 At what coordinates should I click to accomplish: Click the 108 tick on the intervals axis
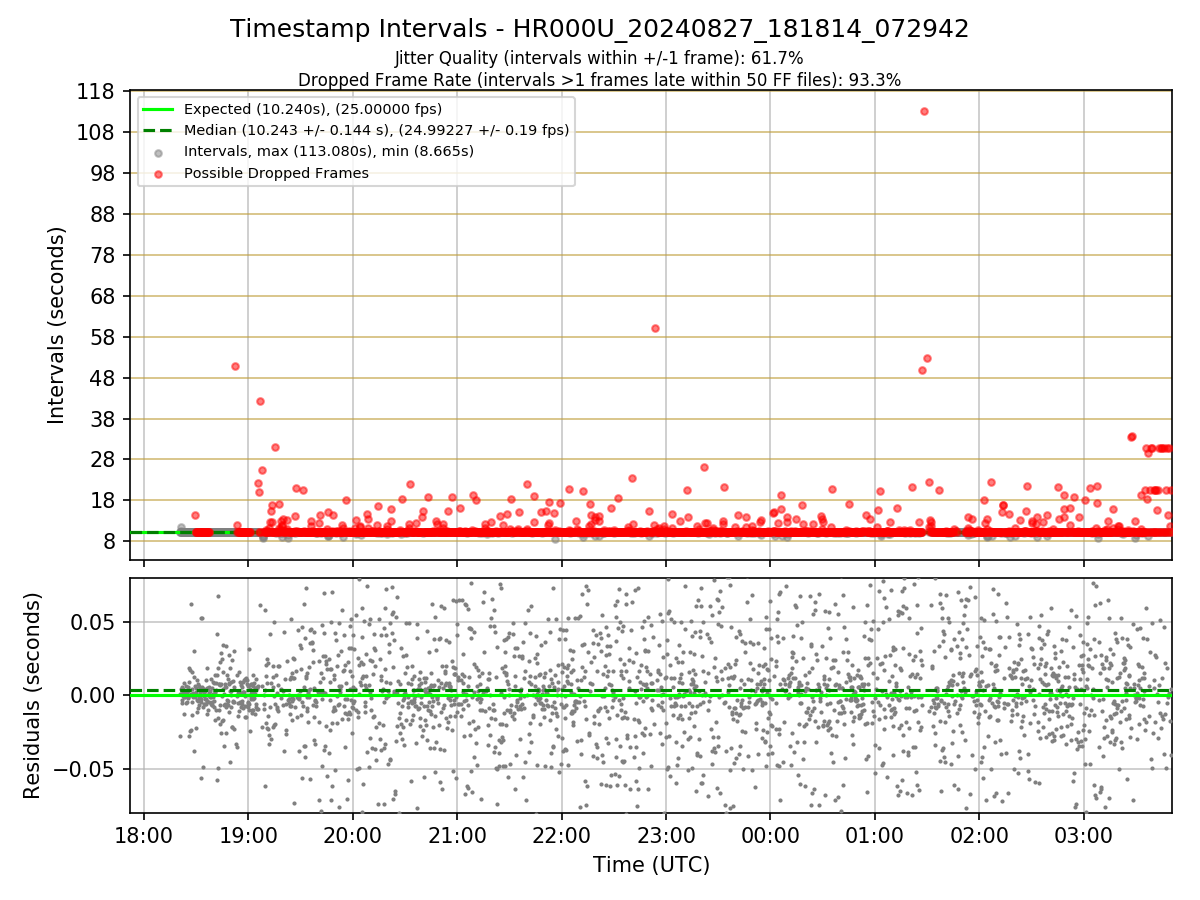click(98, 133)
